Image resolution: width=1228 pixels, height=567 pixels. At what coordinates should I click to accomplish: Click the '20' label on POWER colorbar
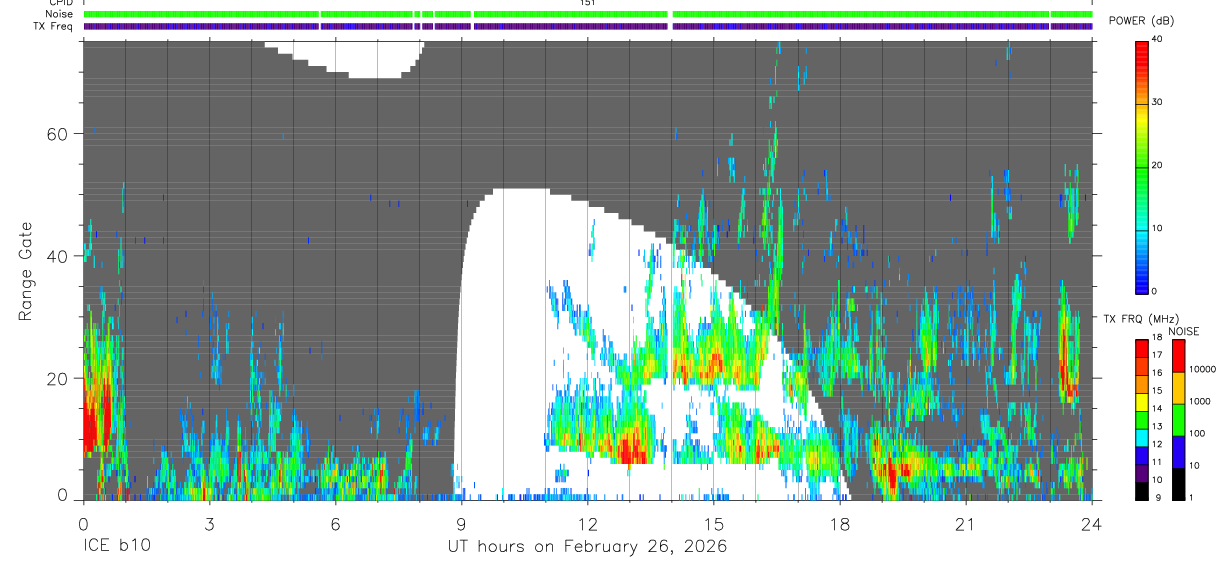[x=1158, y=165]
